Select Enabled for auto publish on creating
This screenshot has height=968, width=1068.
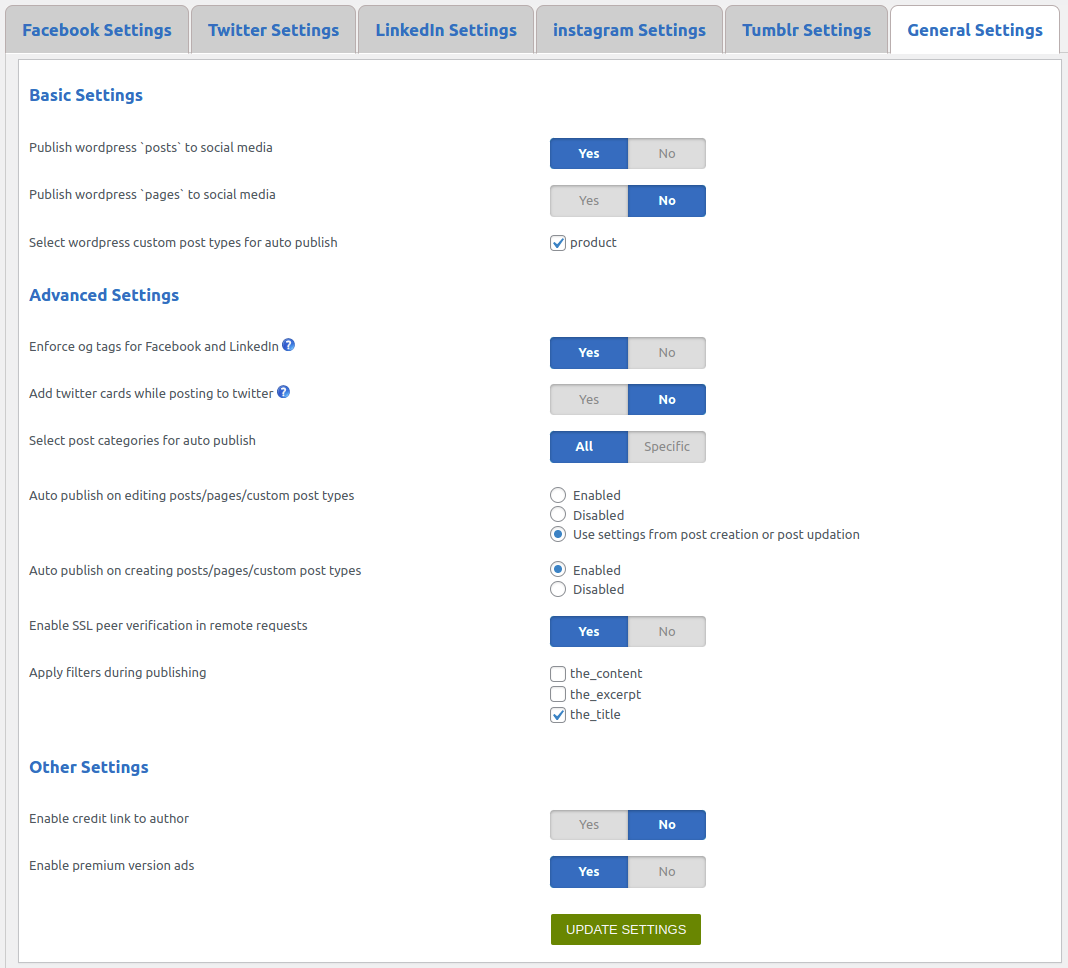click(558, 569)
